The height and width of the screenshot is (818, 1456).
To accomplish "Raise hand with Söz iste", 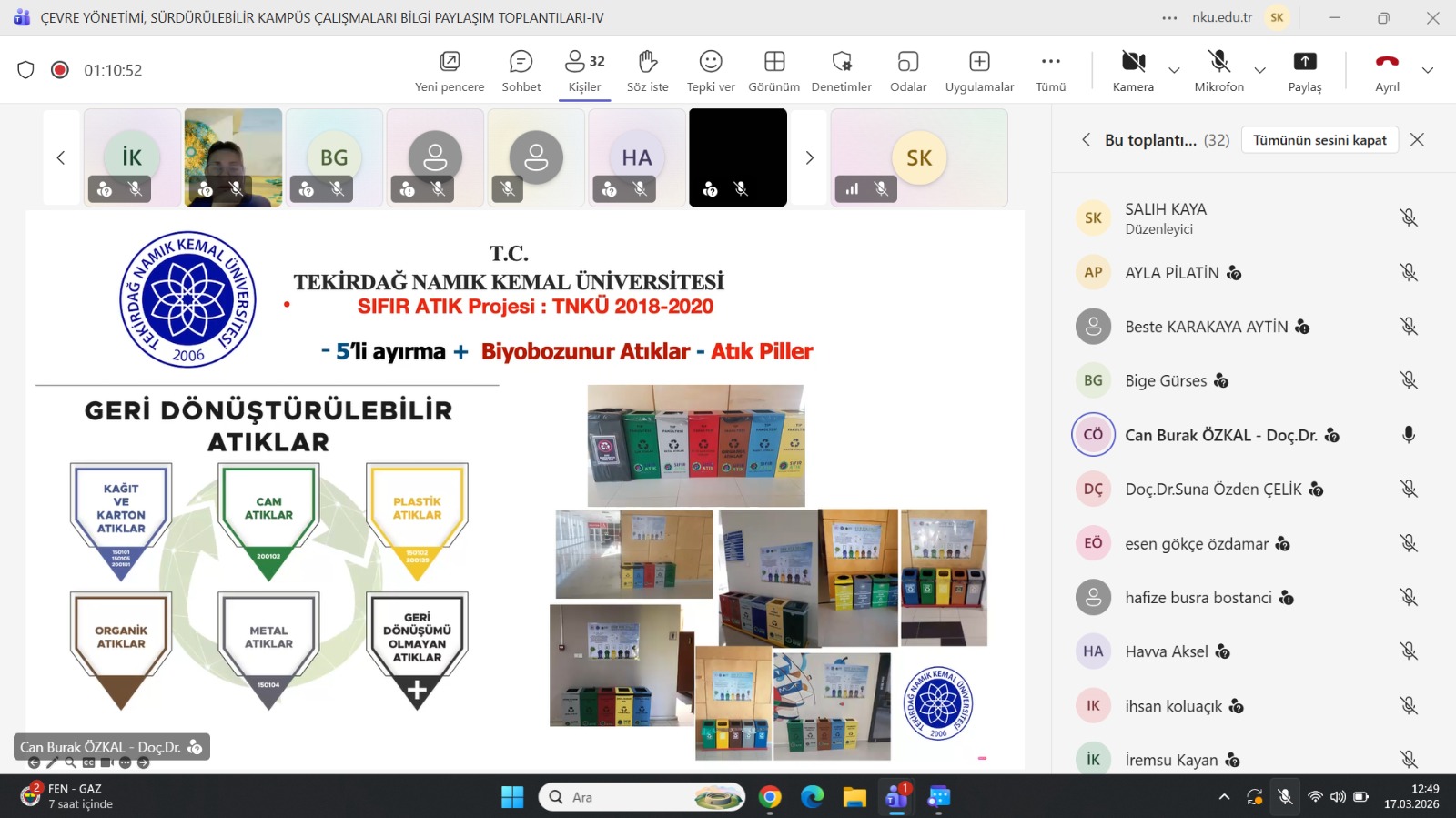I will [647, 71].
